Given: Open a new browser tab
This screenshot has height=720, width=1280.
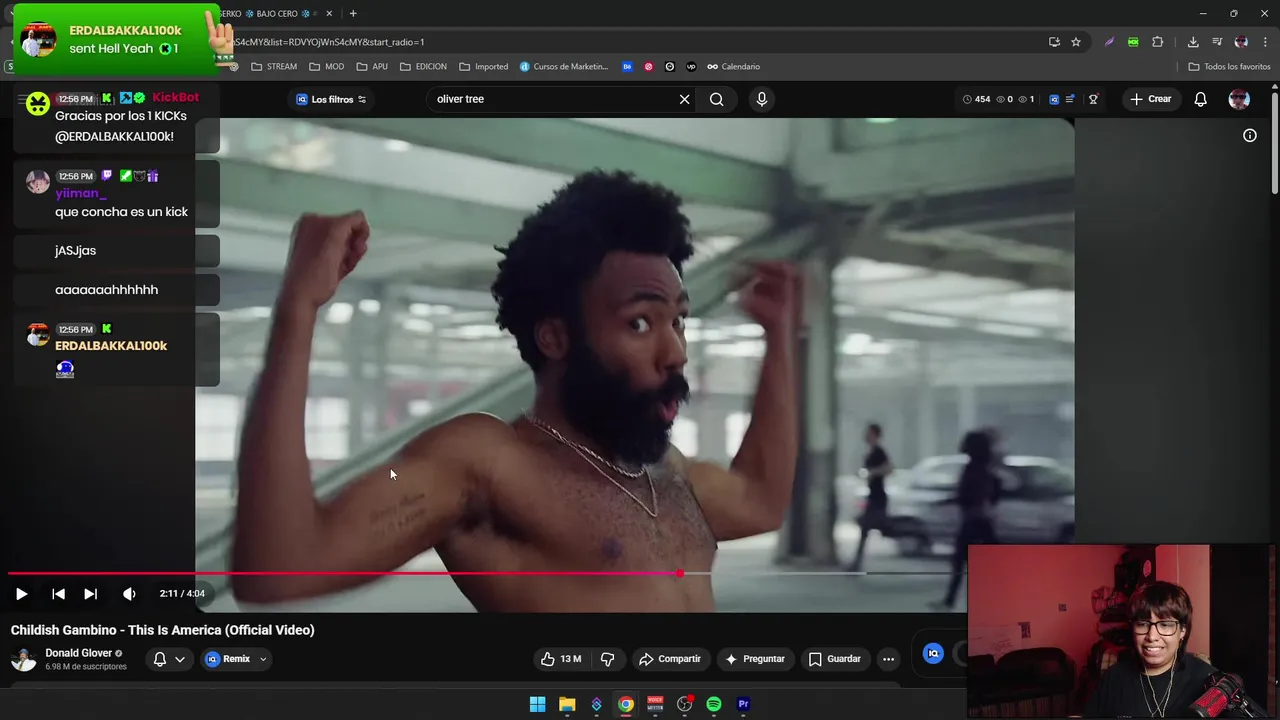Looking at the screenshot, I should click(x=353, y=13).
